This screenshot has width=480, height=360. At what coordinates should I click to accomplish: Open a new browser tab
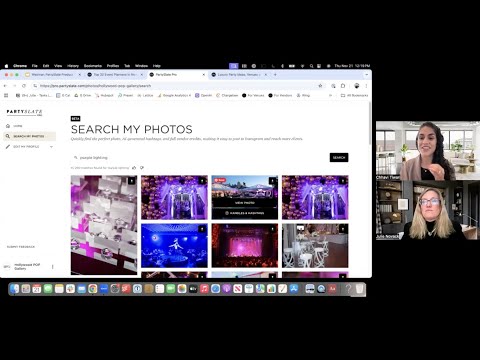click(275, 75)
